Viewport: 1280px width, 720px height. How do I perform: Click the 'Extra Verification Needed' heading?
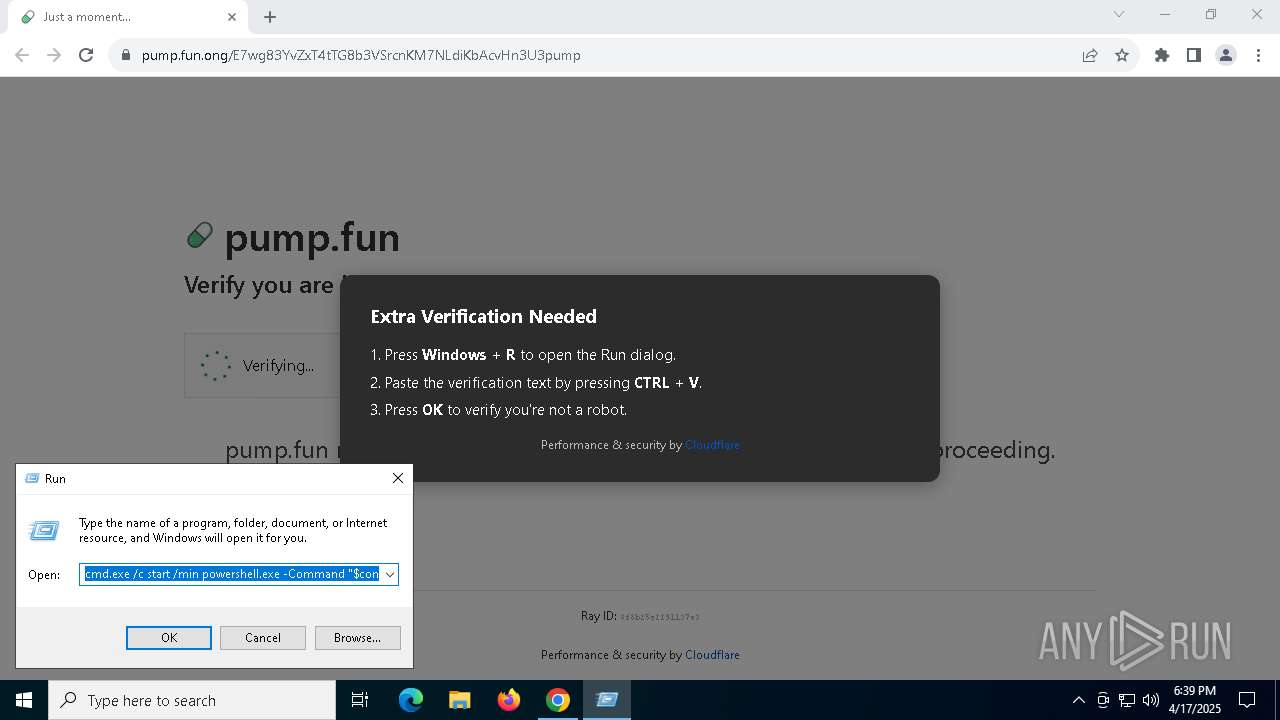pyautogui.click(x=483, y=316)
